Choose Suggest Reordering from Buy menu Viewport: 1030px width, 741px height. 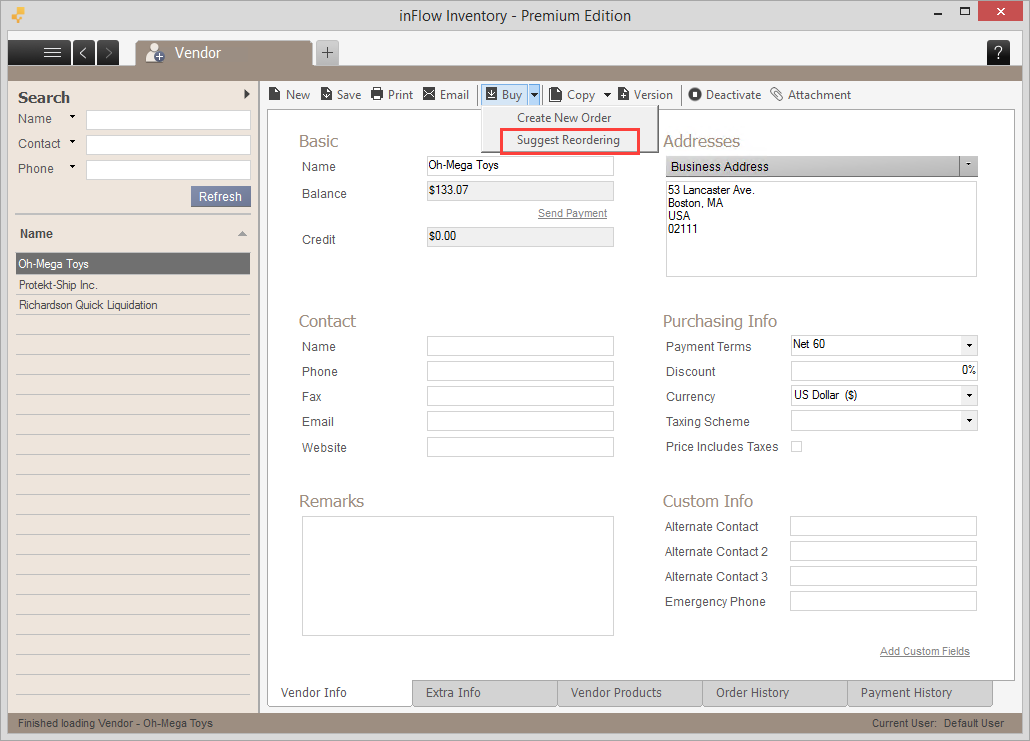pyautogui.click(x=568, y=140)
